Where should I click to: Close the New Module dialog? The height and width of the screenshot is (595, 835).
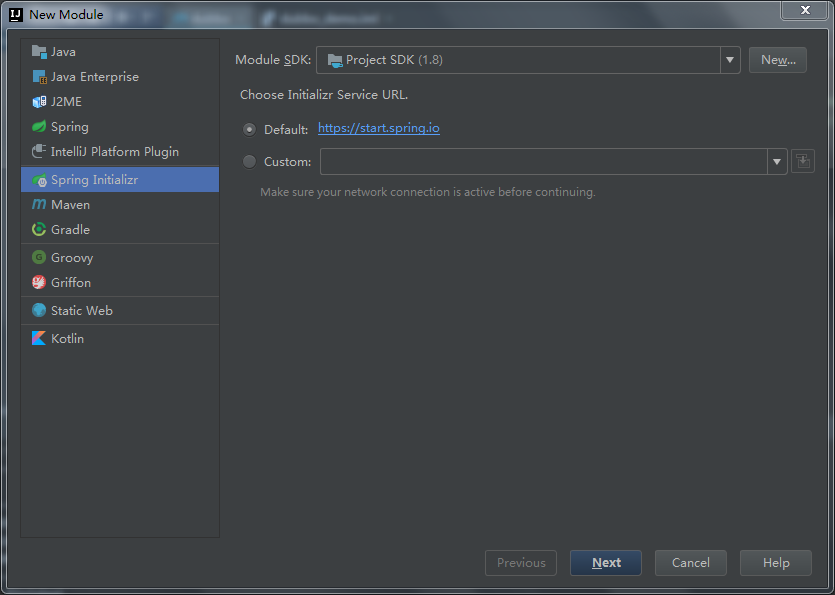[x=805, y=10]
